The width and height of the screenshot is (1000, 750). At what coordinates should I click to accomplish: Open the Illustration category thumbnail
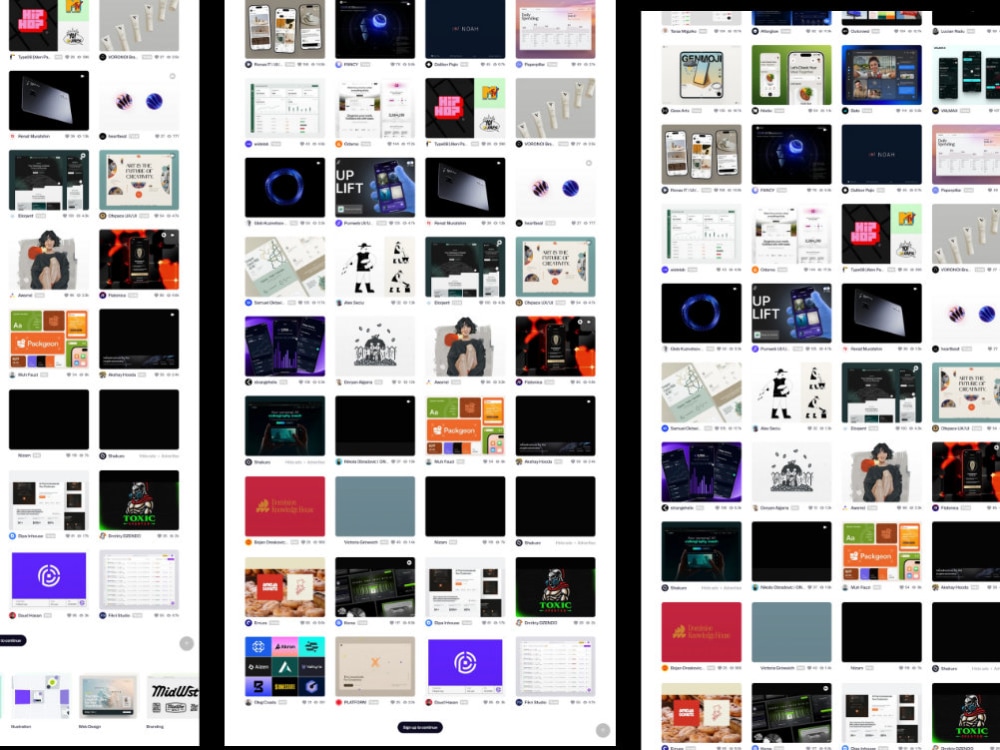click(40, 696)
